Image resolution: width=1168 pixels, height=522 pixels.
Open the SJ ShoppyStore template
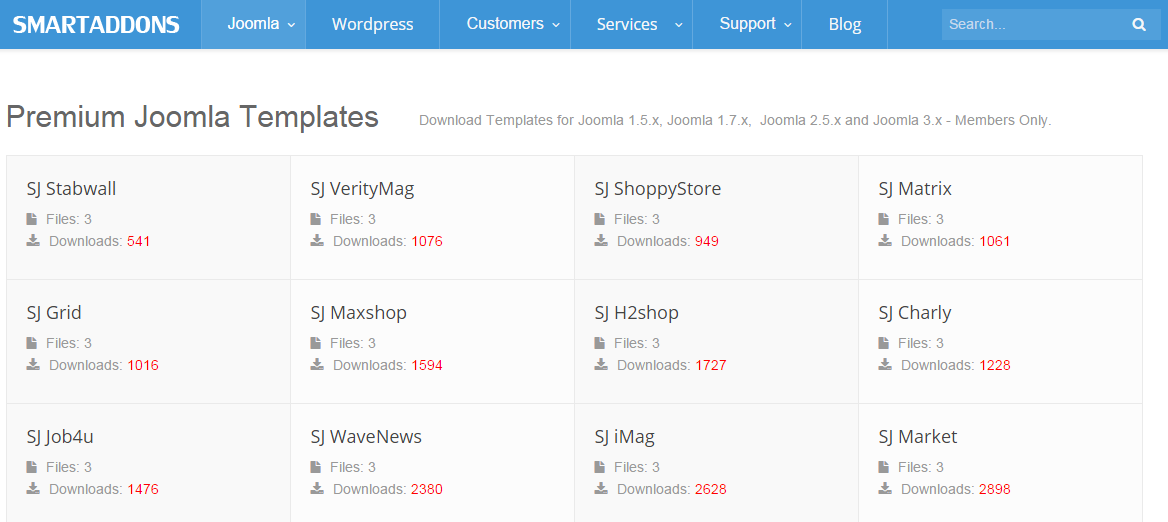[x=658, y=189]
